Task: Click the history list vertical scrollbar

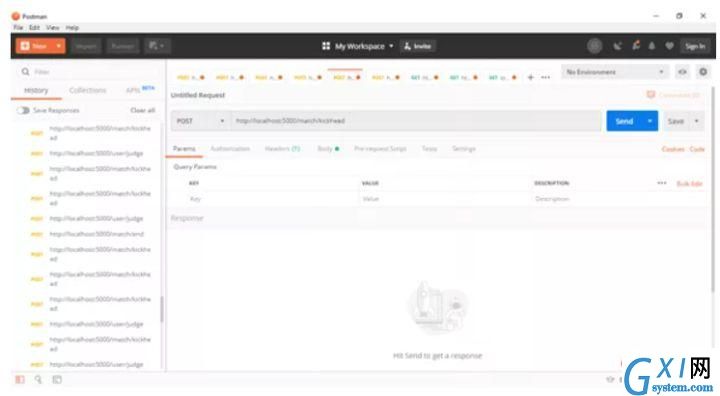Action: click(x=162, y=309)
